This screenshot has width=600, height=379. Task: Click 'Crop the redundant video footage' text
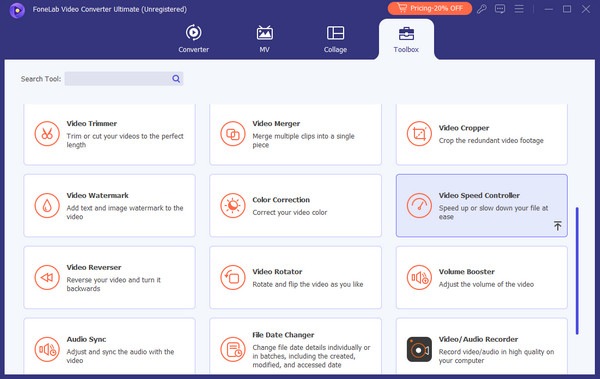491,140
